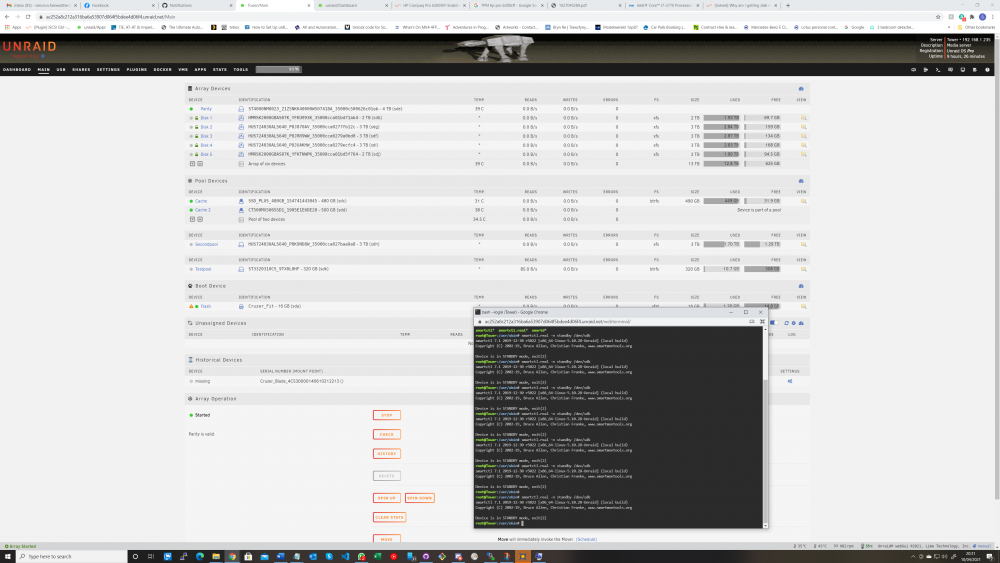The image size is (1000, 563).
Task: Browse Disk 3 contents via its view icon
Action: pos(804,136)
